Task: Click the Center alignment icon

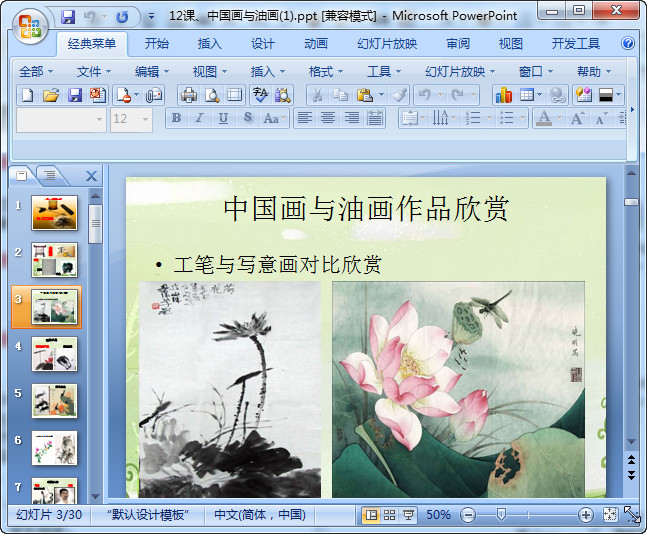Action: click(328, 118)
